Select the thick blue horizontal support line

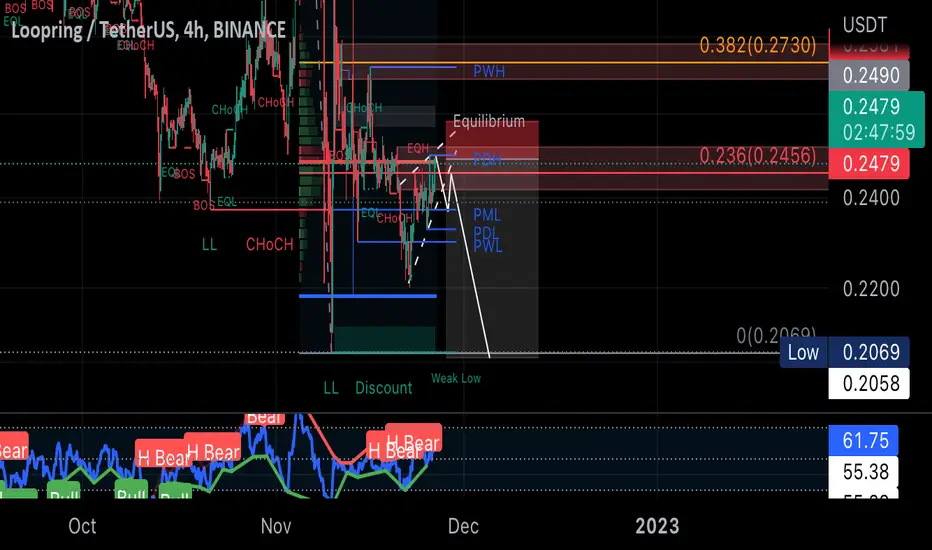click(368, 296)
